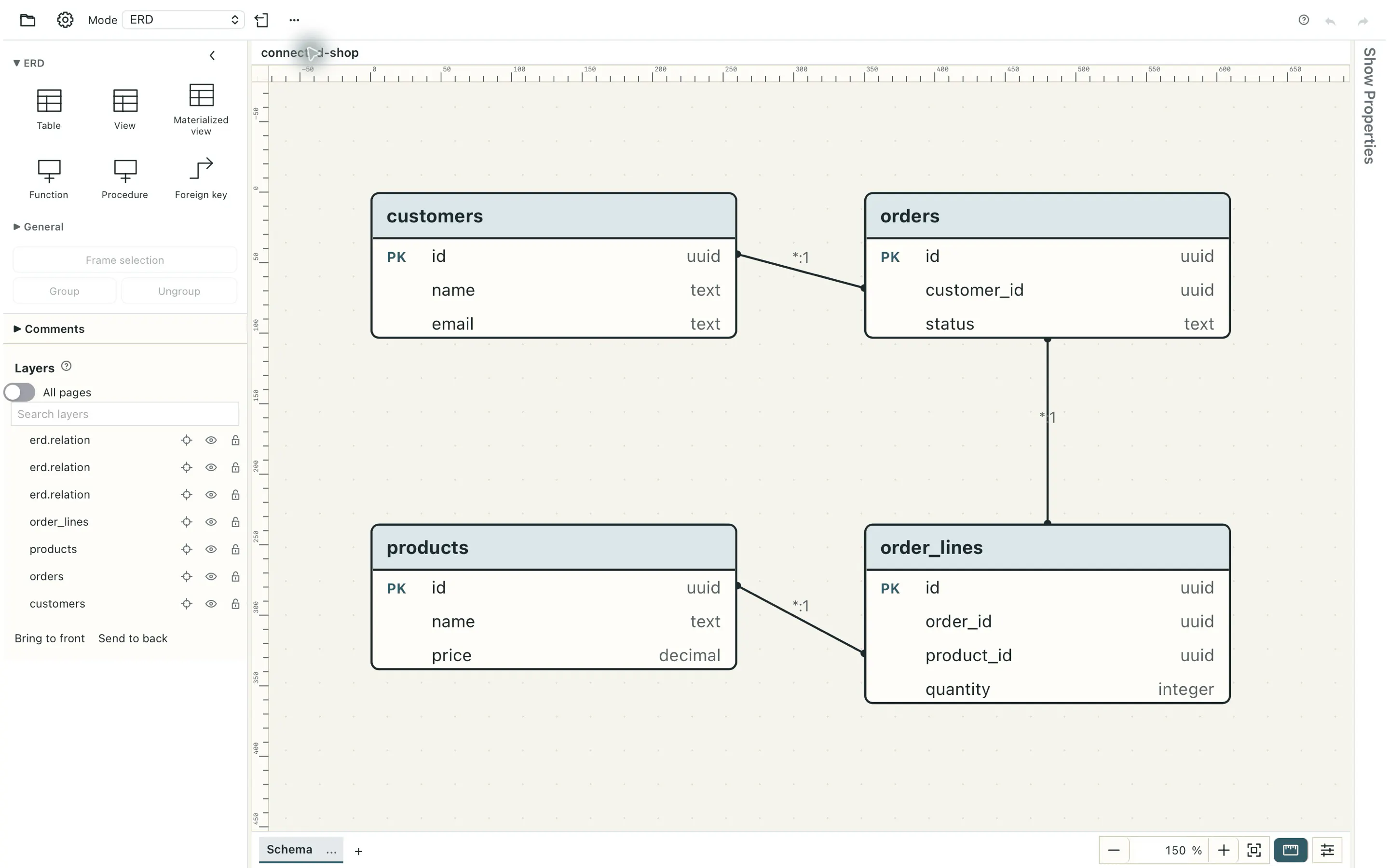Click the undo arrow

[x=1330, y=21]
